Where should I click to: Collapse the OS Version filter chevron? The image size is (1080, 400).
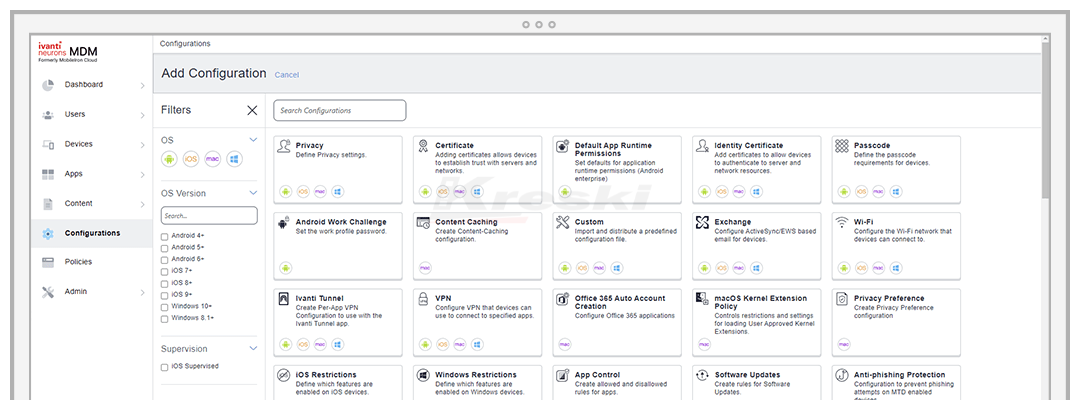pos(253,193)
